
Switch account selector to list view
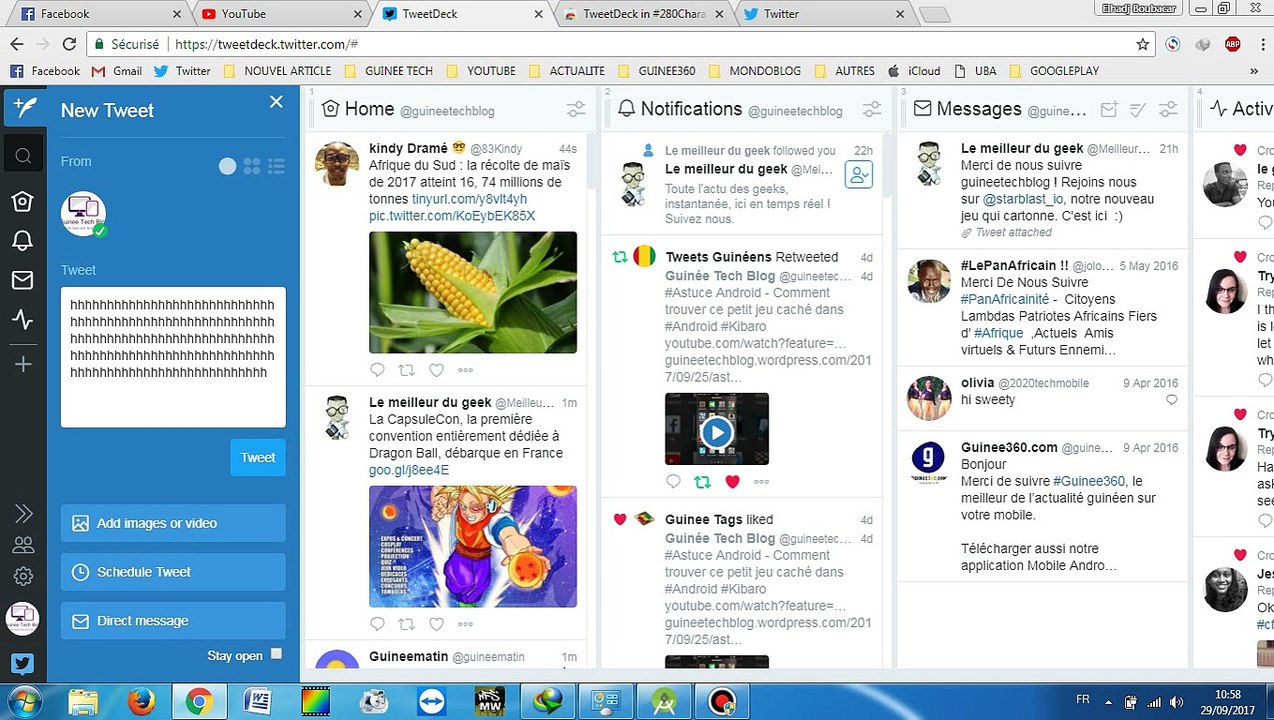[277, 166]
